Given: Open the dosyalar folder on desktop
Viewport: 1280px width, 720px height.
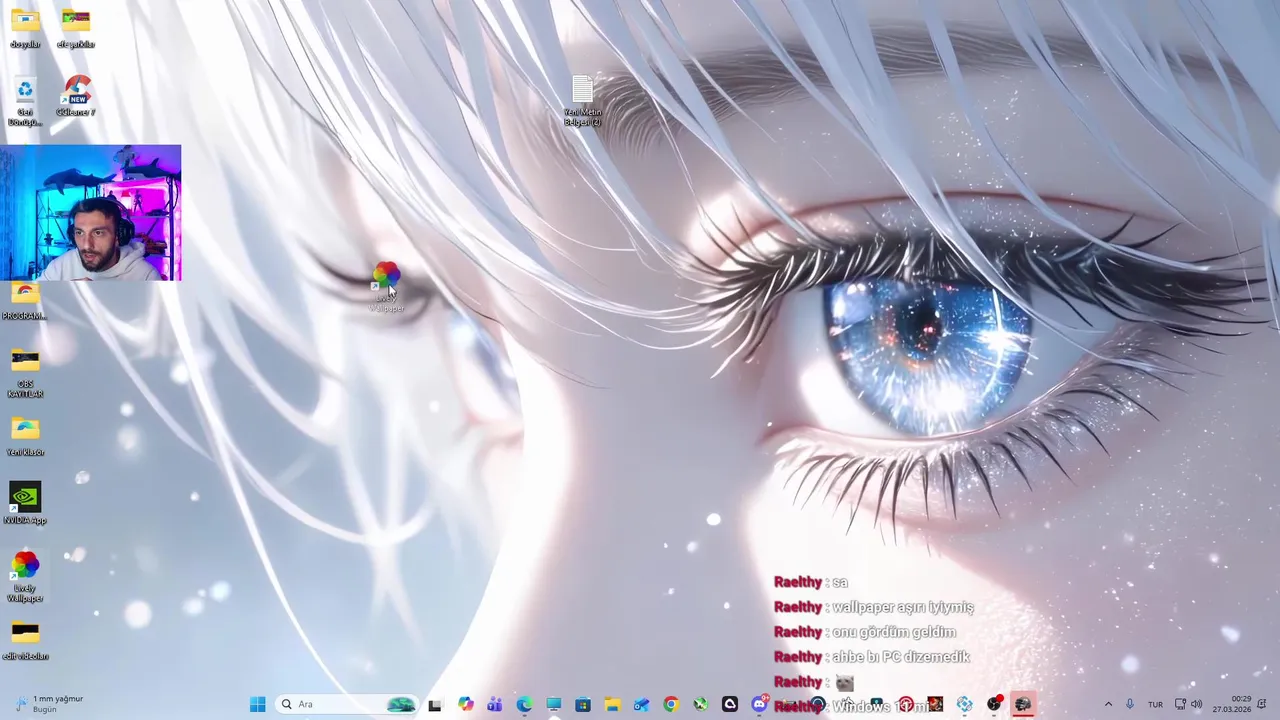Looking at the screenshot, I should [x=25, y=26].
